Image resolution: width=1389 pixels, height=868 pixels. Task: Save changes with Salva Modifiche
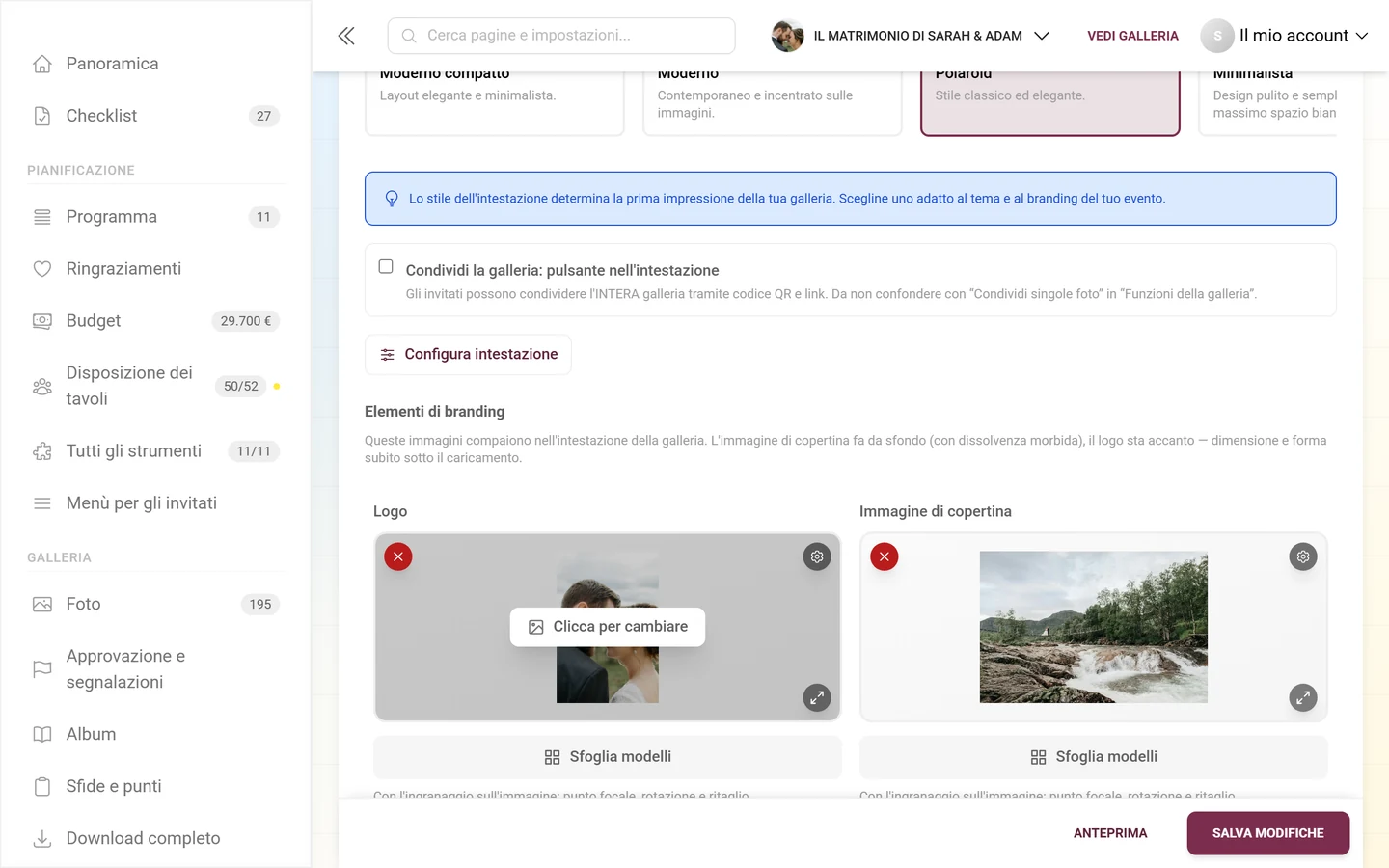(1267, 833)
